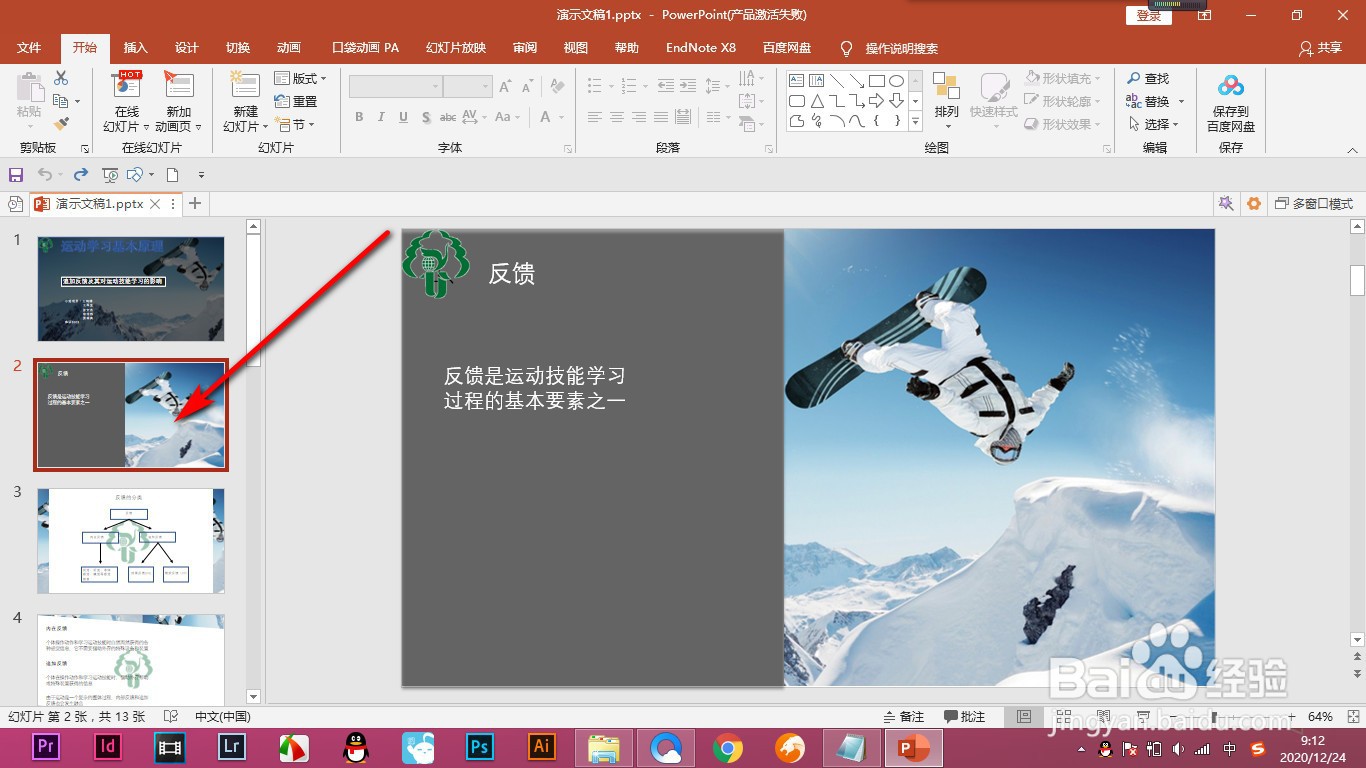1366x768 pixels.
Task: Select slide 3 thumbnail
Action: click(131, 541)
